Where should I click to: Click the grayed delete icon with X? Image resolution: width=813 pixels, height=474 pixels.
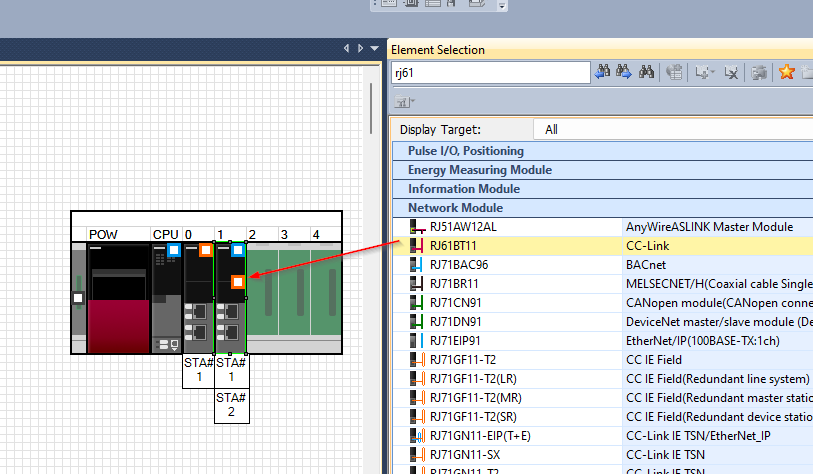[x=731, y=73]
